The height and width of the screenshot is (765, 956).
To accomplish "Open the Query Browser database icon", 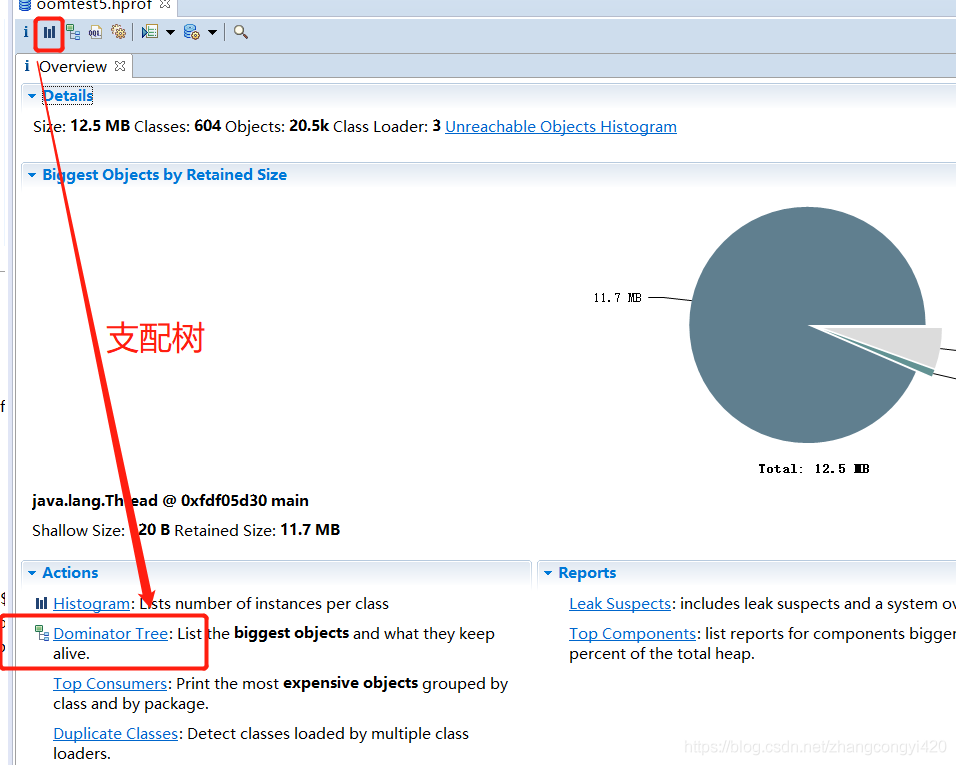I will (x=191, y=32).
